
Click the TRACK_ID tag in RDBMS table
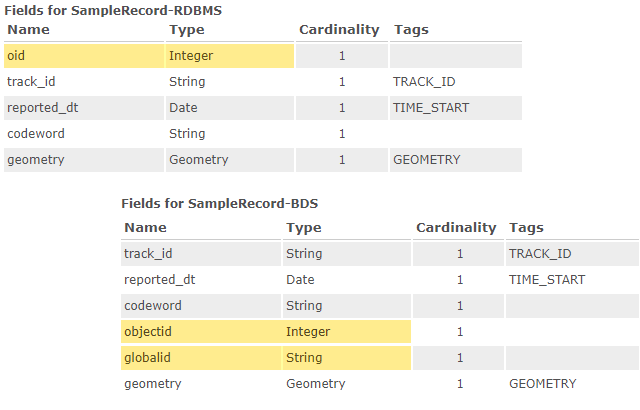426,81
